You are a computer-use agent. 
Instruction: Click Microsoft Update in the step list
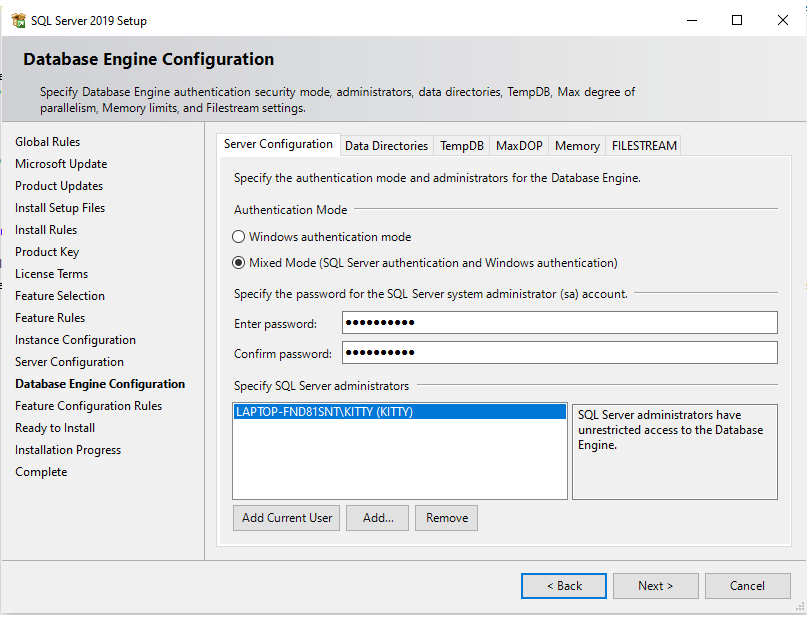point(61,164)
